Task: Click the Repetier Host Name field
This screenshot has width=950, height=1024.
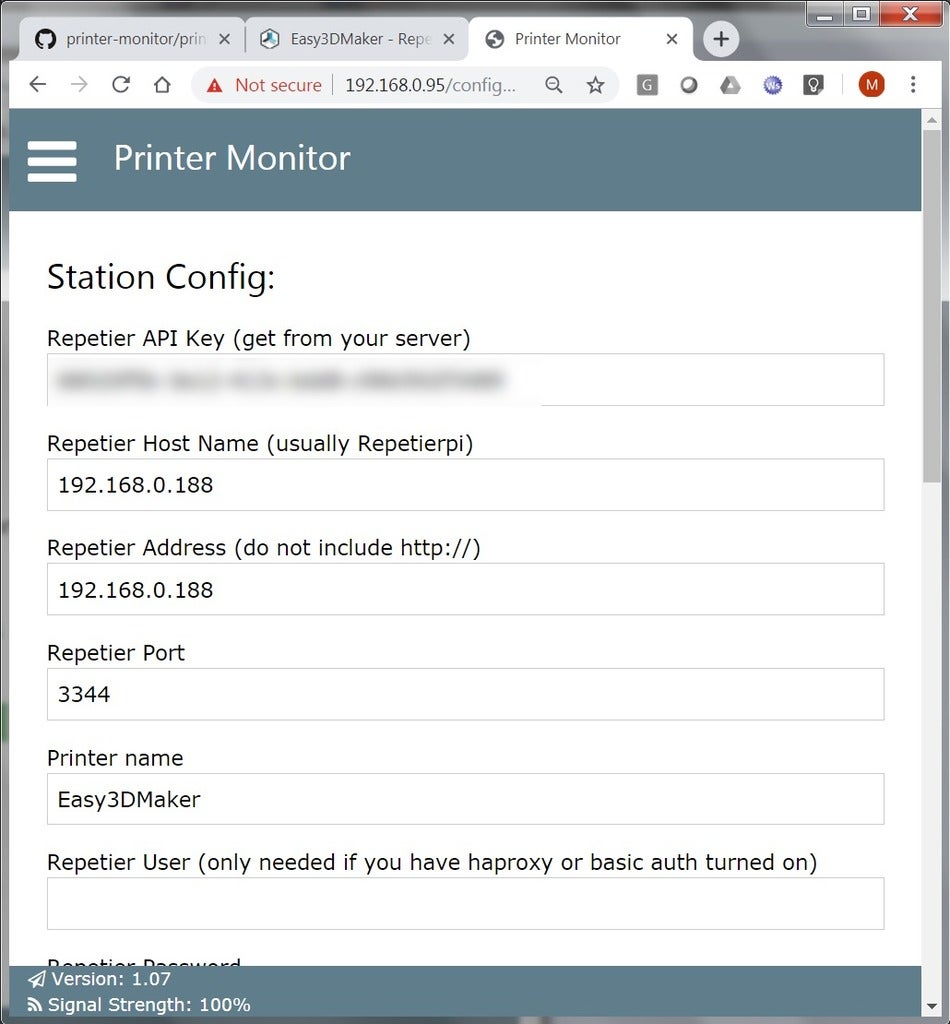Action: click(465, 485)
